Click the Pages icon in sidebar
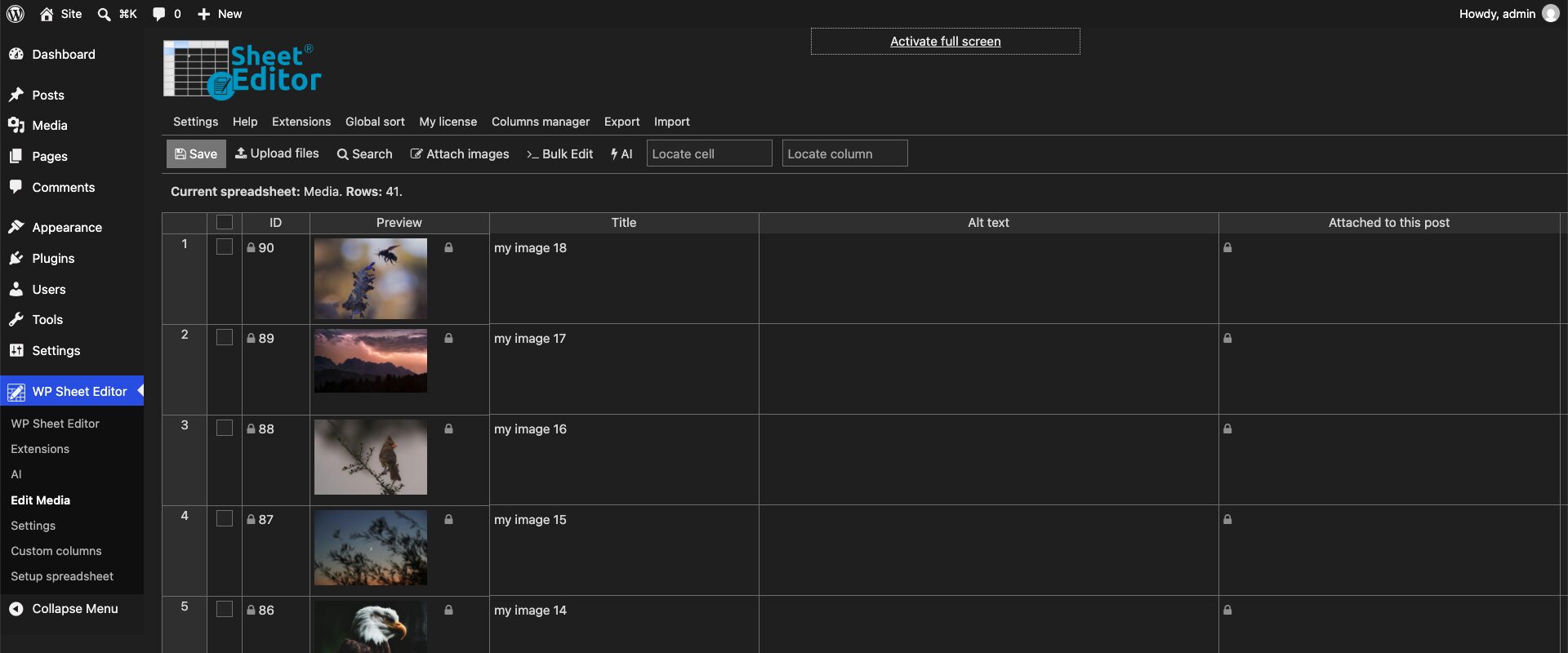This screenshot has width=1568, height=653. [16, 156]
